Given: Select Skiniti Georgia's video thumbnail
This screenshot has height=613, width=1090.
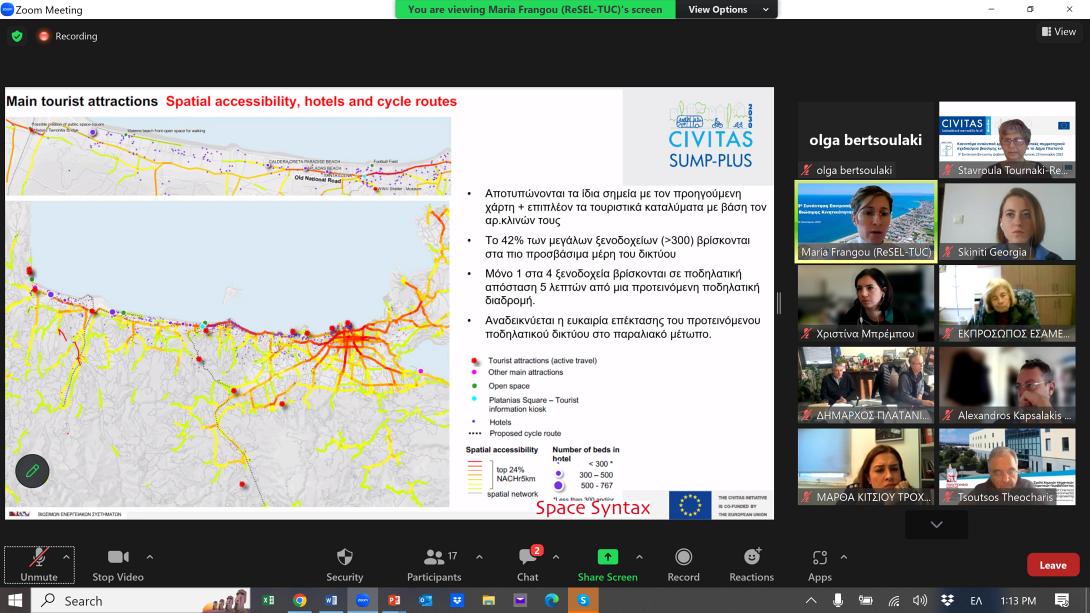Looking at the screenshot, I should pos(1007,221).
